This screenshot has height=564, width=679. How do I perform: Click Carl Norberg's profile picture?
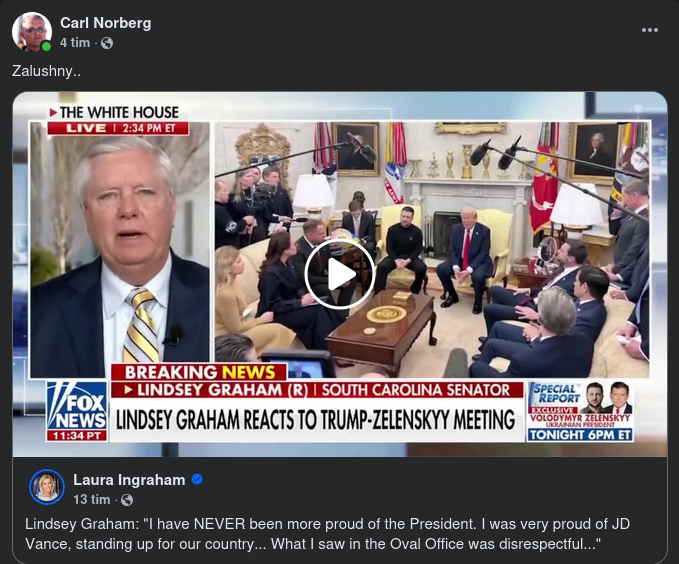32,32
